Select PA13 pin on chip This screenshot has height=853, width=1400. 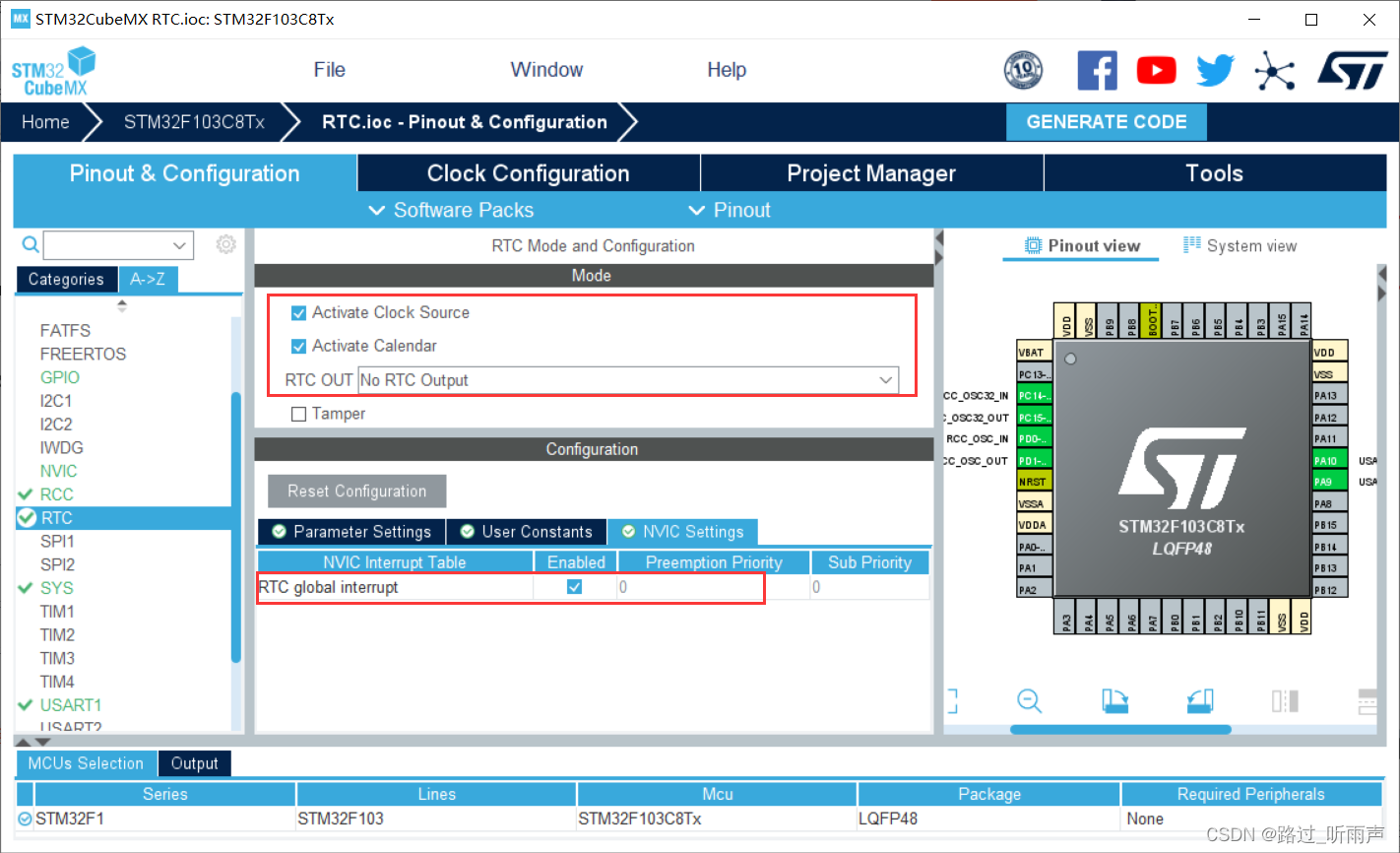(1330, 395)
